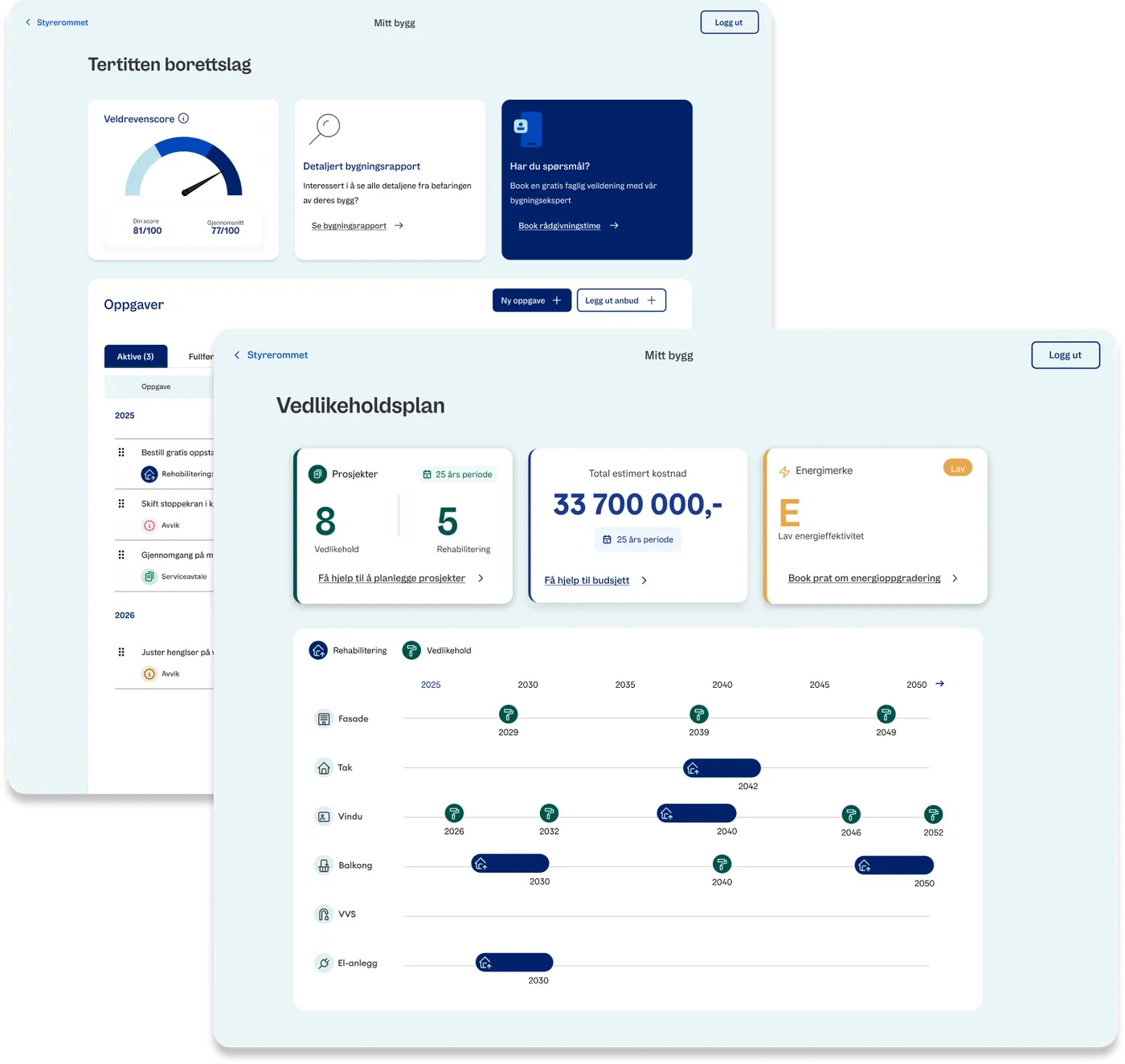
Task: Click the Veldrevenscore gauge dial
Action: pos(183,167)
